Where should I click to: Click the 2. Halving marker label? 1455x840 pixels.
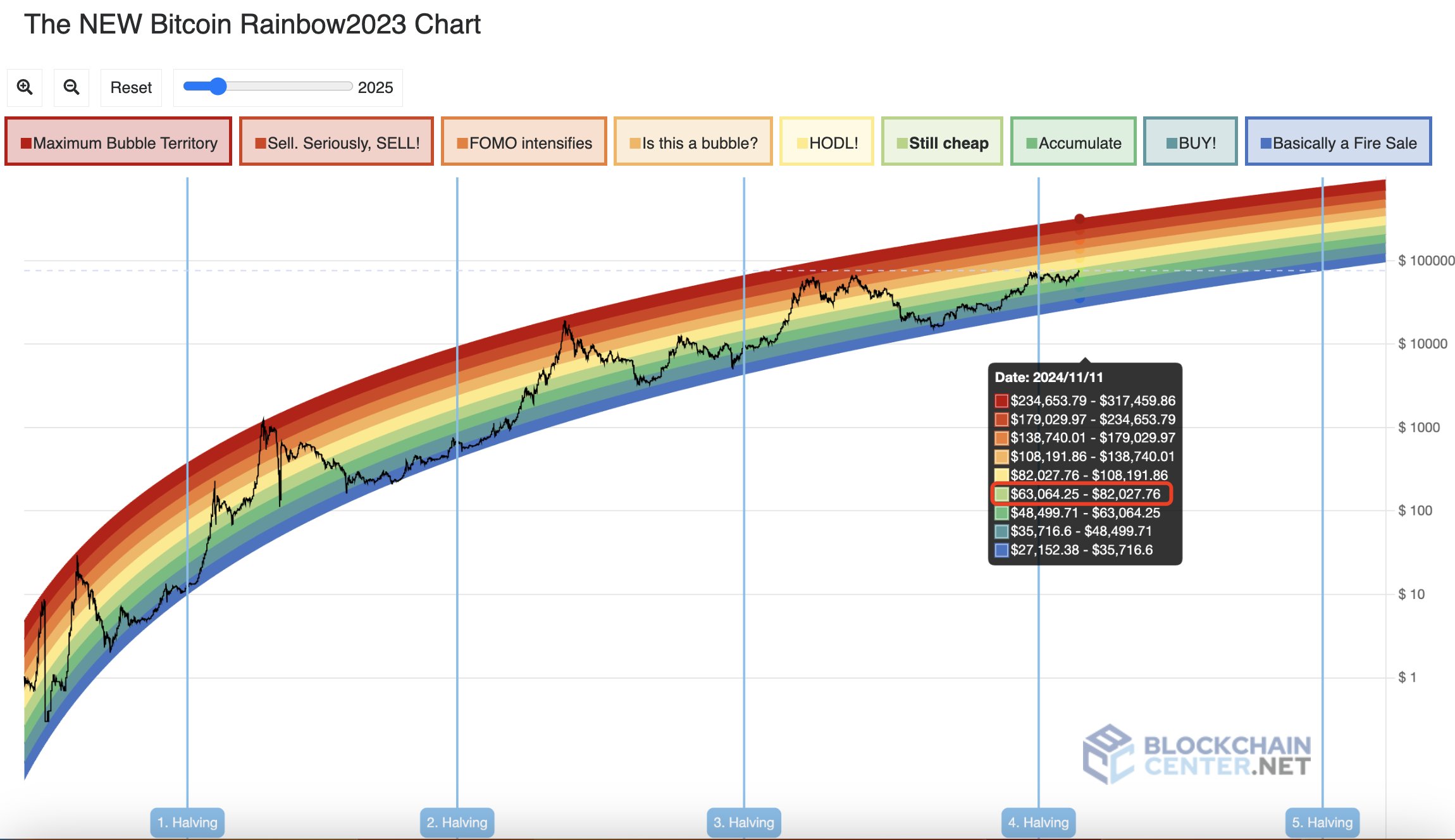457,822
